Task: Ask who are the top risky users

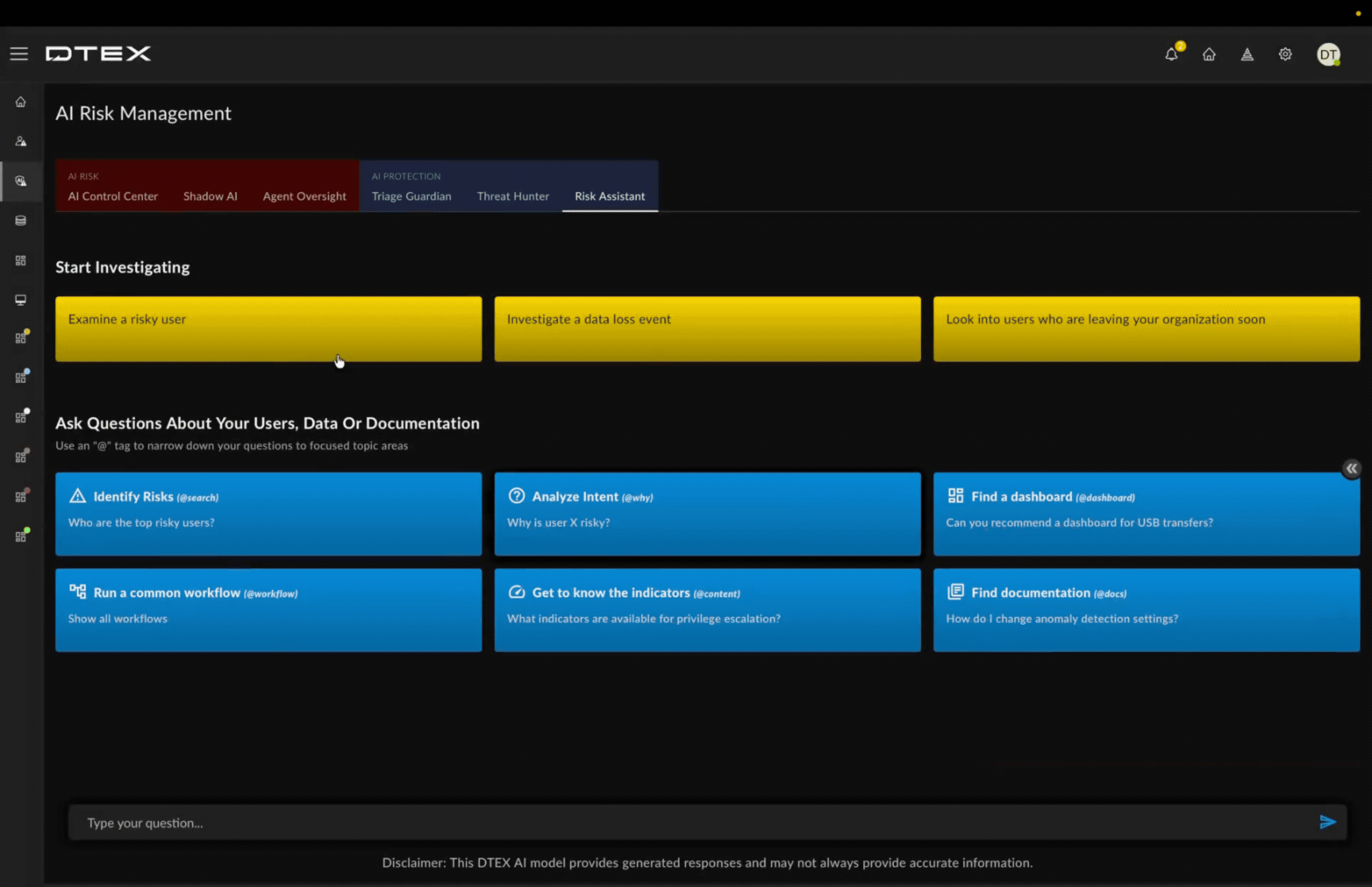Action: (x=268, y=514)
